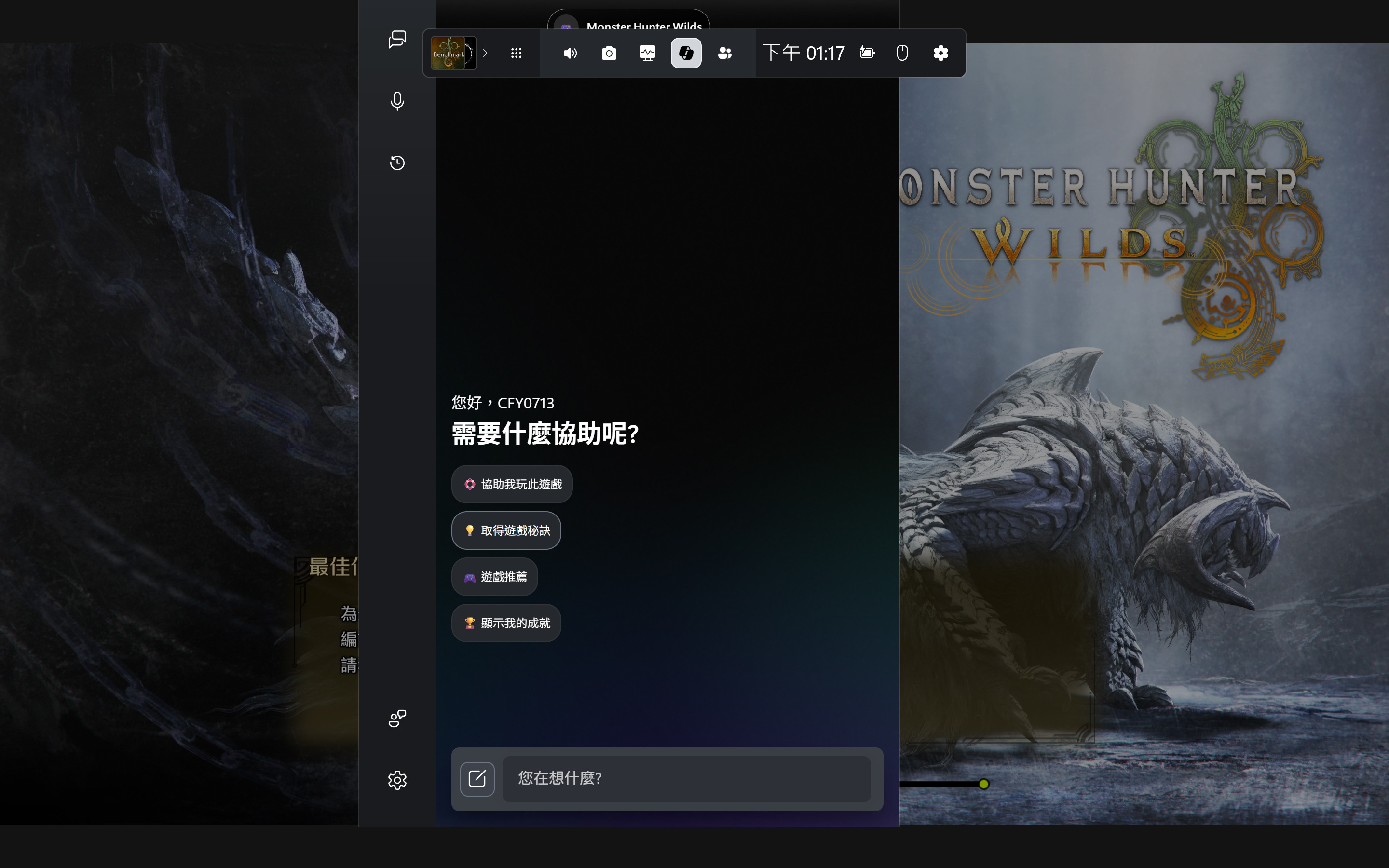Screen dimensions: 1389x868
Task: Open Copilot settings gear at sidebar bottom
Action: pos(397,780)
